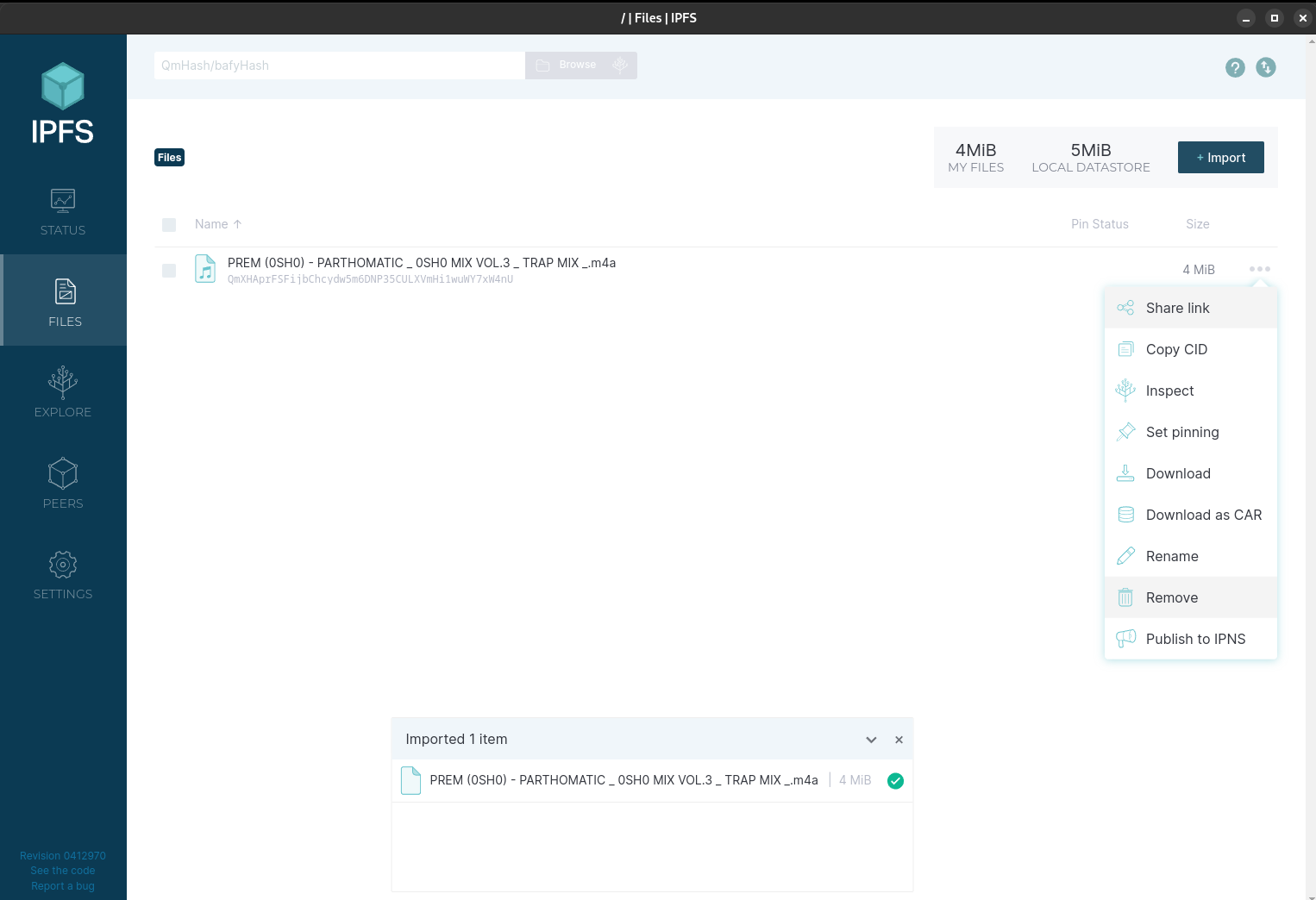
Task: Click the Copy CID icon
Action: pyautogui.click(x=1125, y=349)
